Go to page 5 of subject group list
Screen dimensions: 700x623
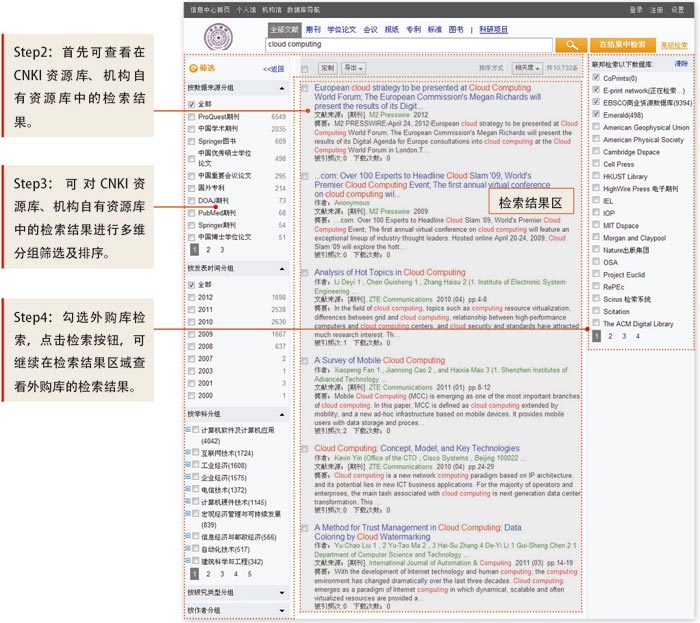pos(250,574)
